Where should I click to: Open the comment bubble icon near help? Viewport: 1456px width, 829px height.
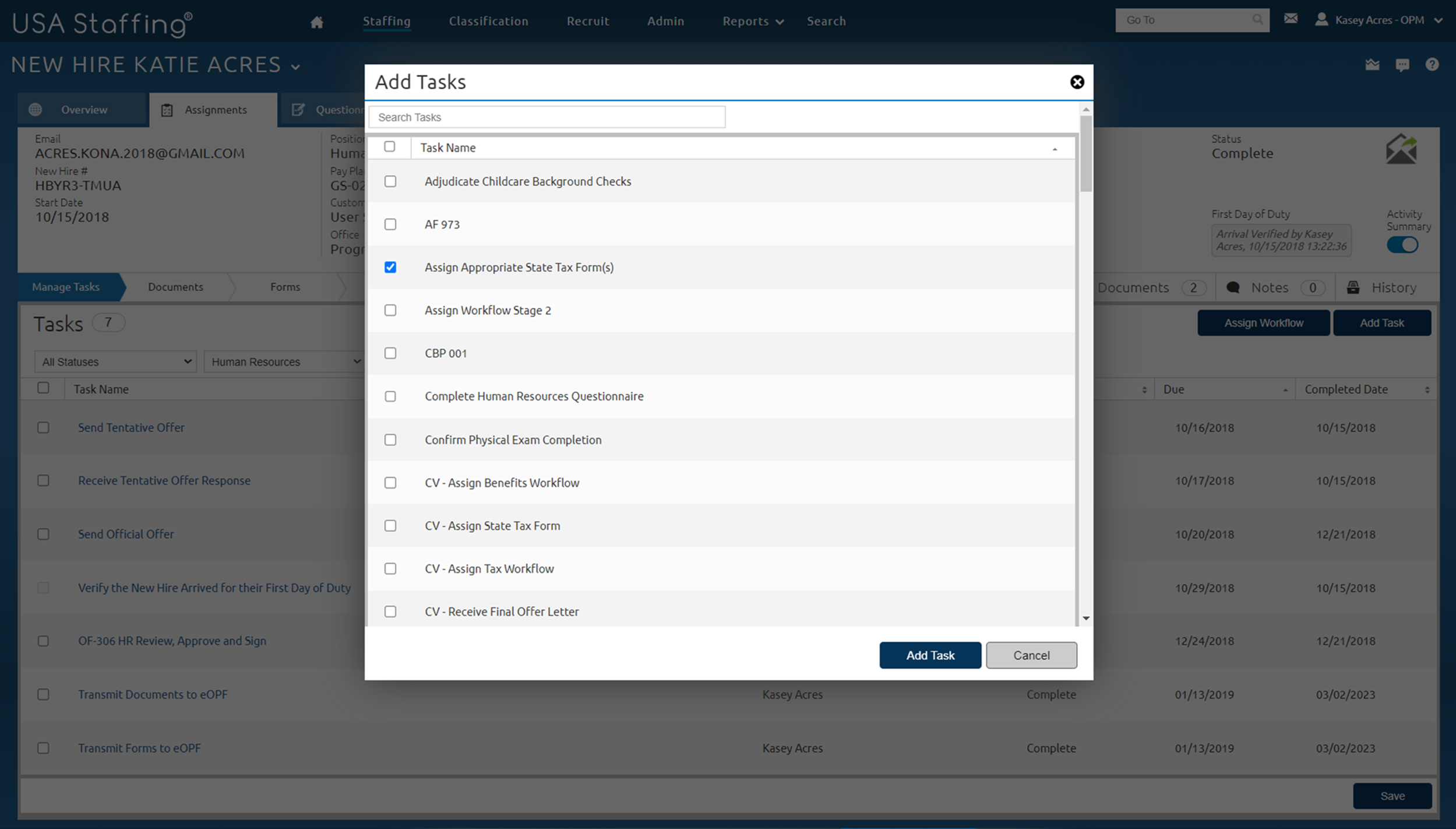(1402, 65)
